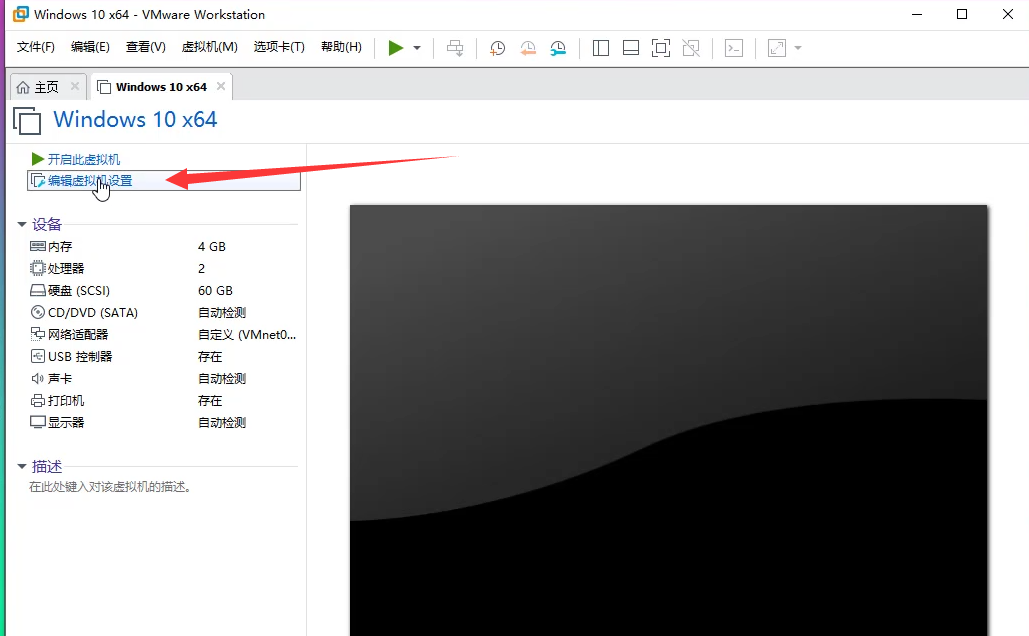Image resolution: width=1029 pixels, height=636 pixels.
Task: Toggle the library sidebar panel visibility
Action: pos(600,47)
